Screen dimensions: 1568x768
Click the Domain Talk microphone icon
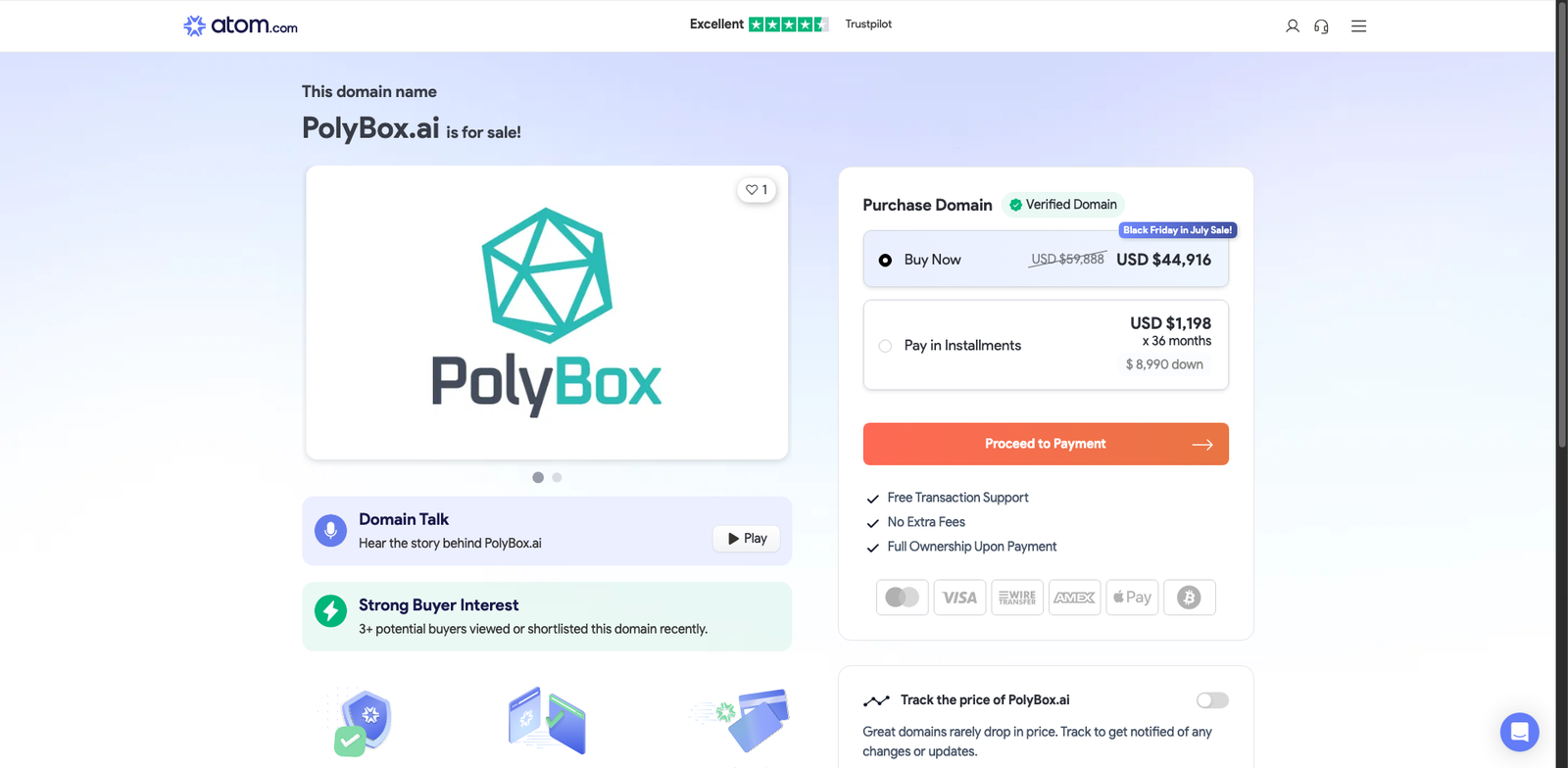point(330,531)
